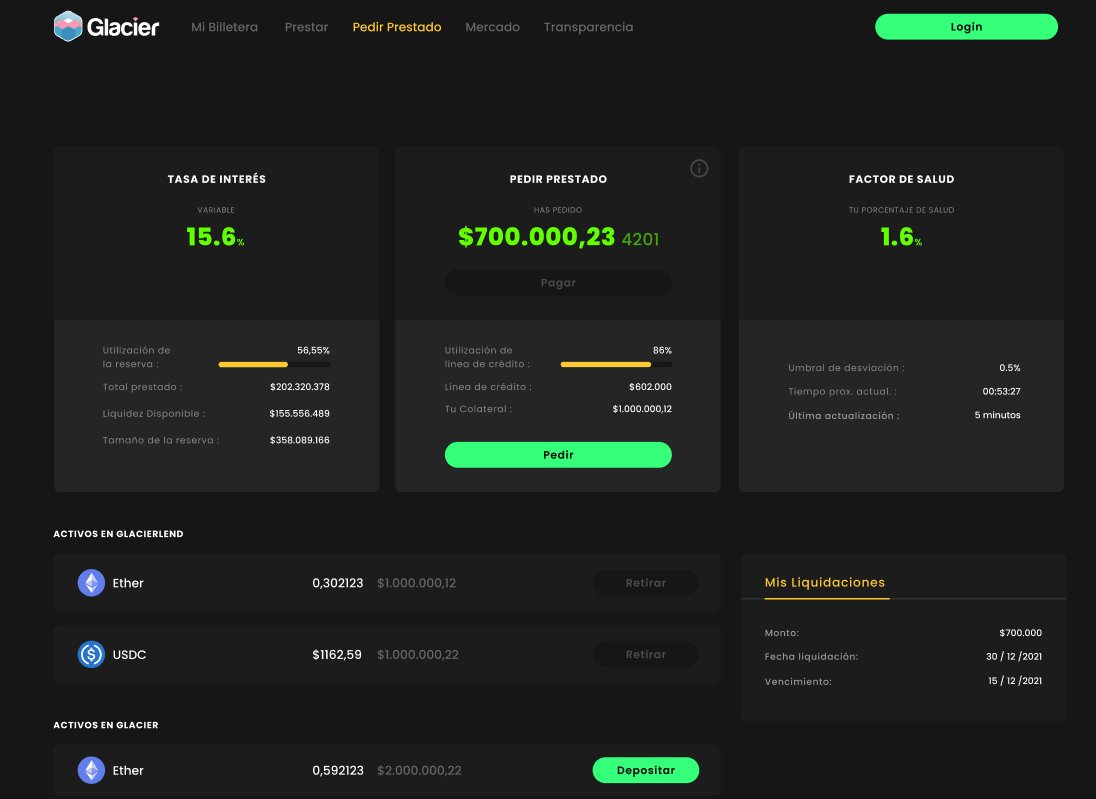The height and width of the screenshot is (799, 1096).
Task: Click the $2.000.000,22 Ether value
Action: pyautogui.click(x=419, y=770)
